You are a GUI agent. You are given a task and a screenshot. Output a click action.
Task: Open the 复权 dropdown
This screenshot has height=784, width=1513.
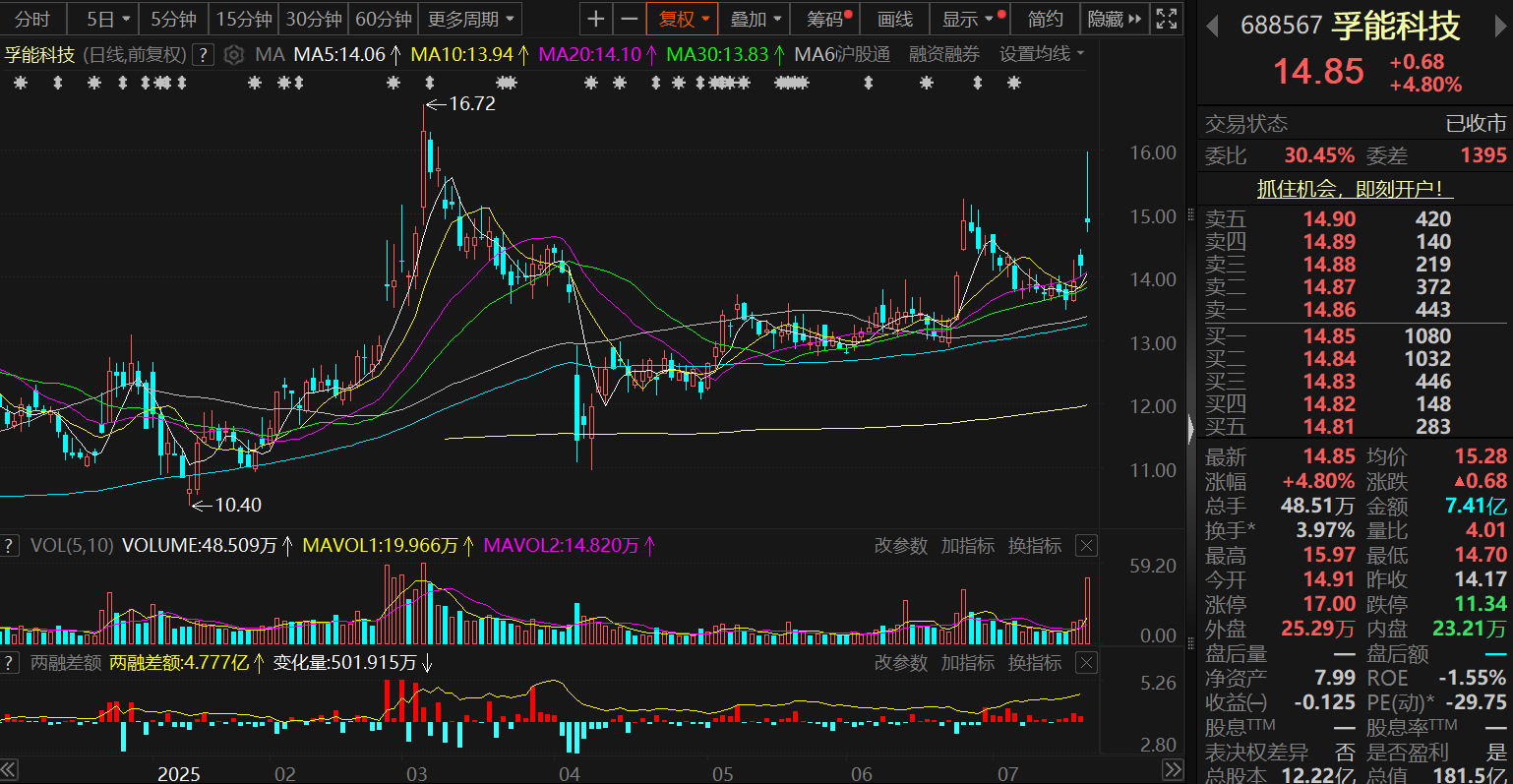[683, 19]
